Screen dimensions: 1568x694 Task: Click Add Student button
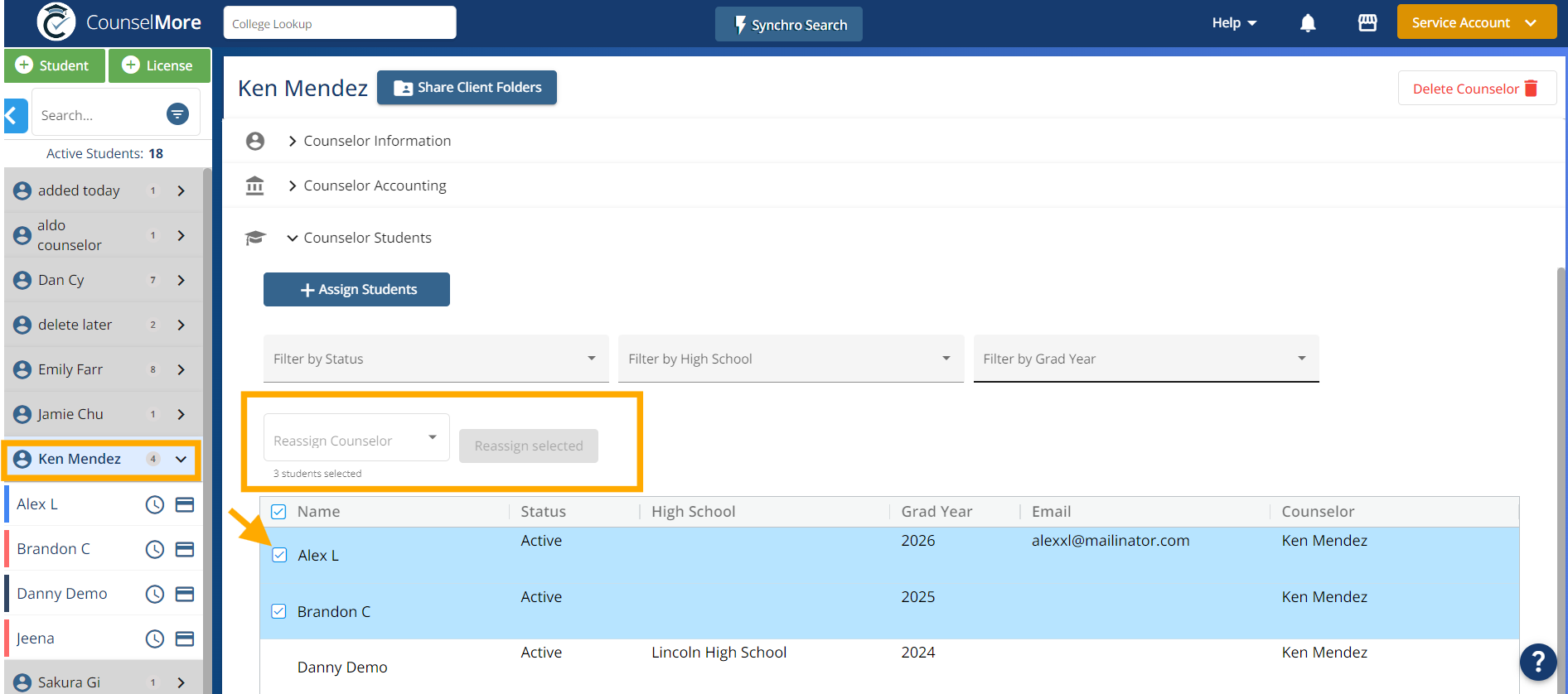[x=55, y=65]
